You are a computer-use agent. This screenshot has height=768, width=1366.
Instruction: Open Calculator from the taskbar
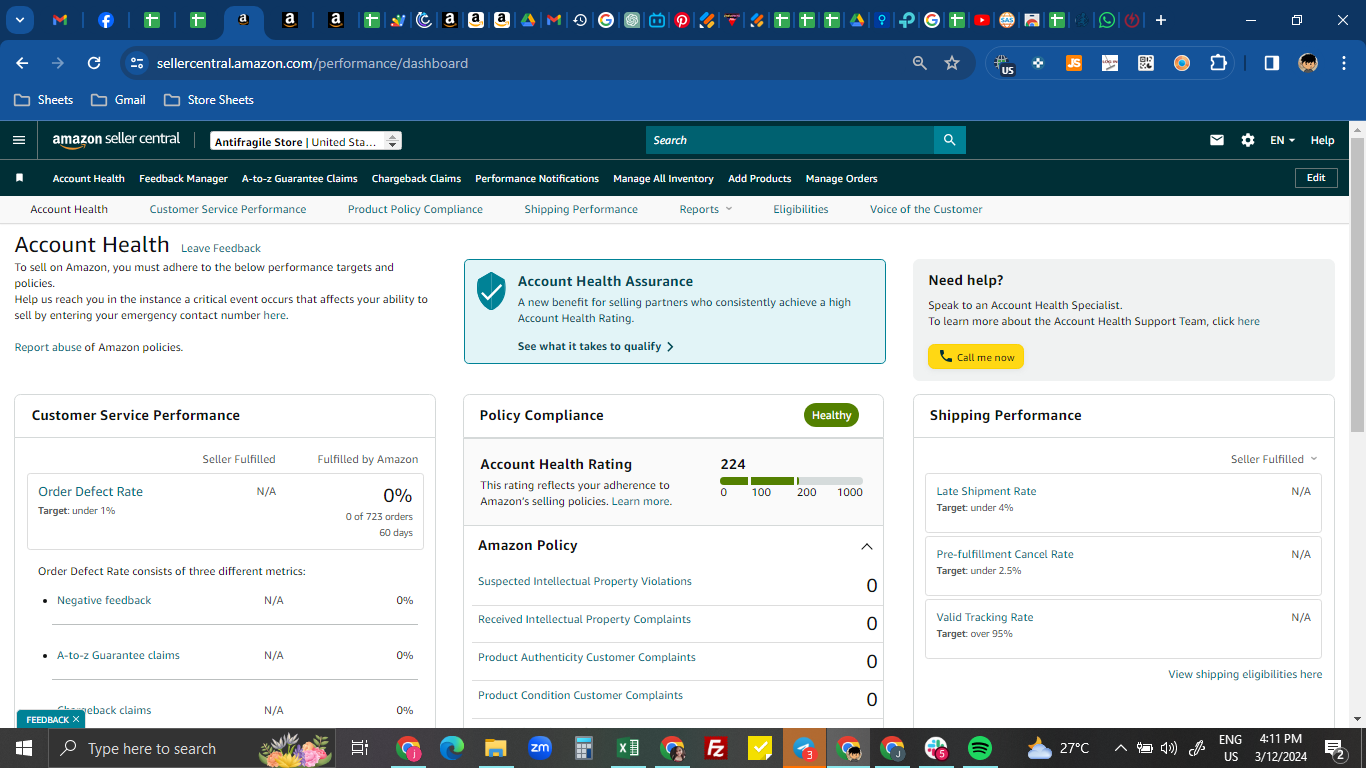point(584,748)
